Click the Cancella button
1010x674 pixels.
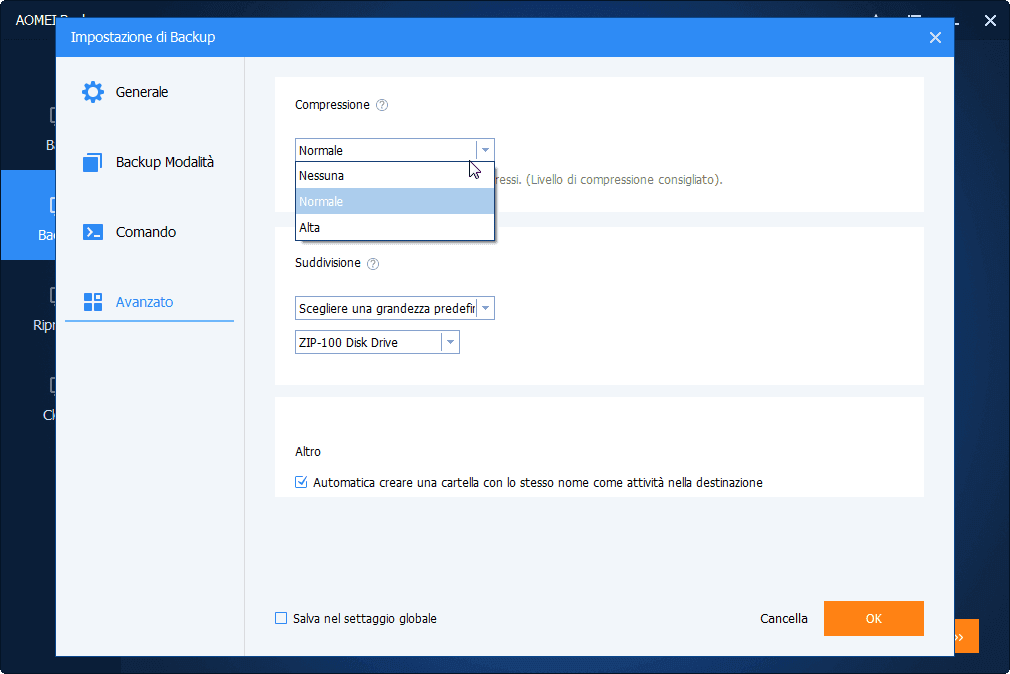pyautogui.click(x=783, y=619)
